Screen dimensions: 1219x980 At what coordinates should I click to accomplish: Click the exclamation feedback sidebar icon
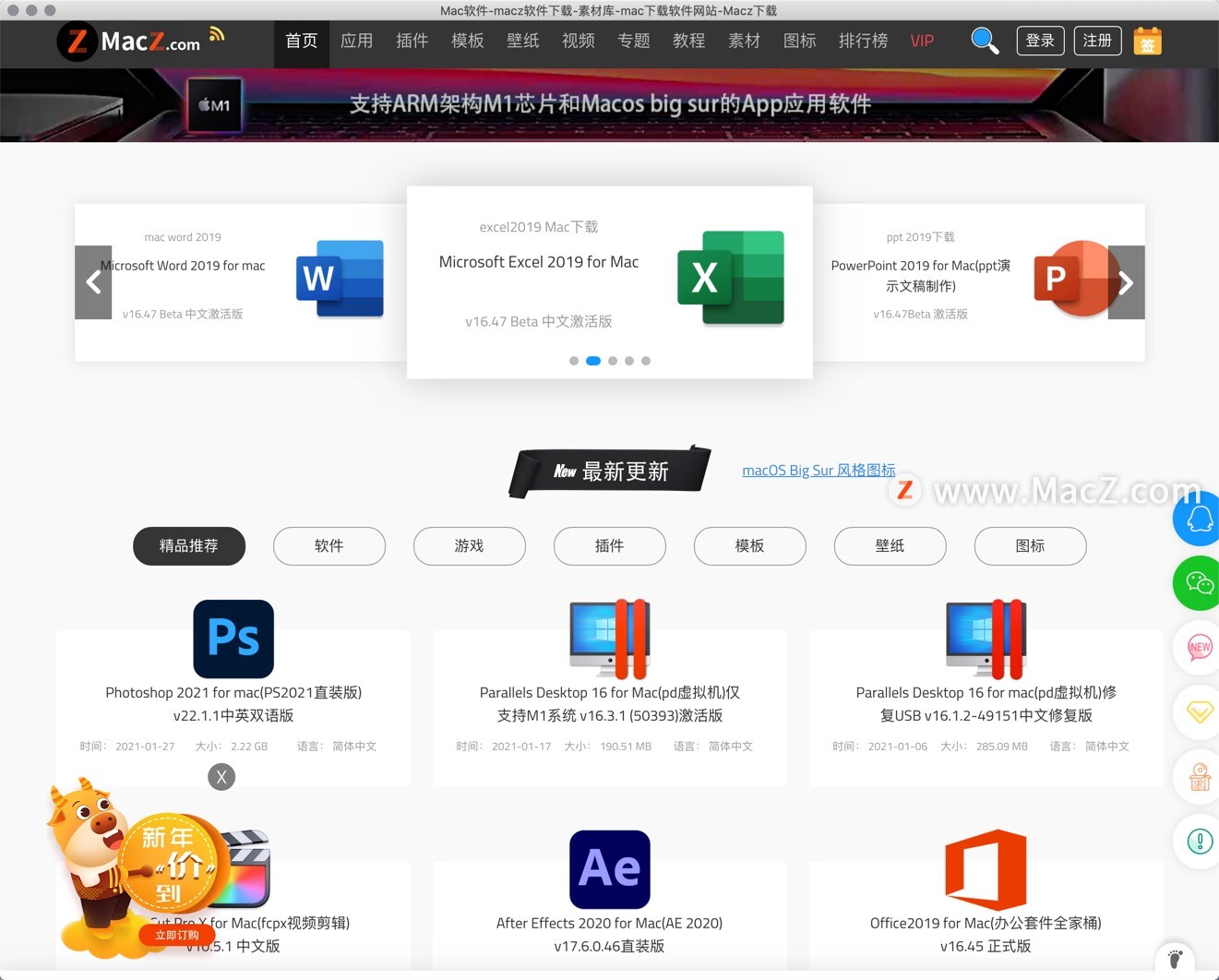pyautogui.click(x=1199, y=841)
